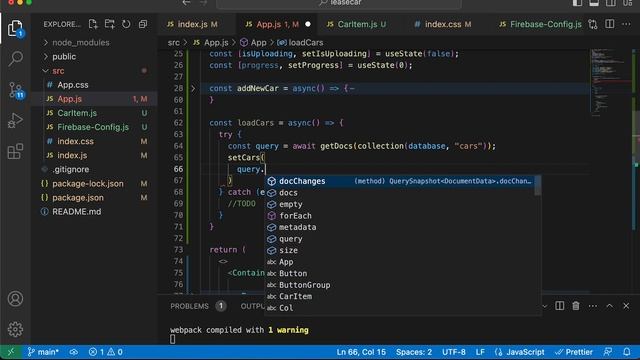Image resolution: width=640 pixels, height=360 pixels.
Task: Toggle secondary sidebar layout icon in title bar
Action: pos(611,3)
